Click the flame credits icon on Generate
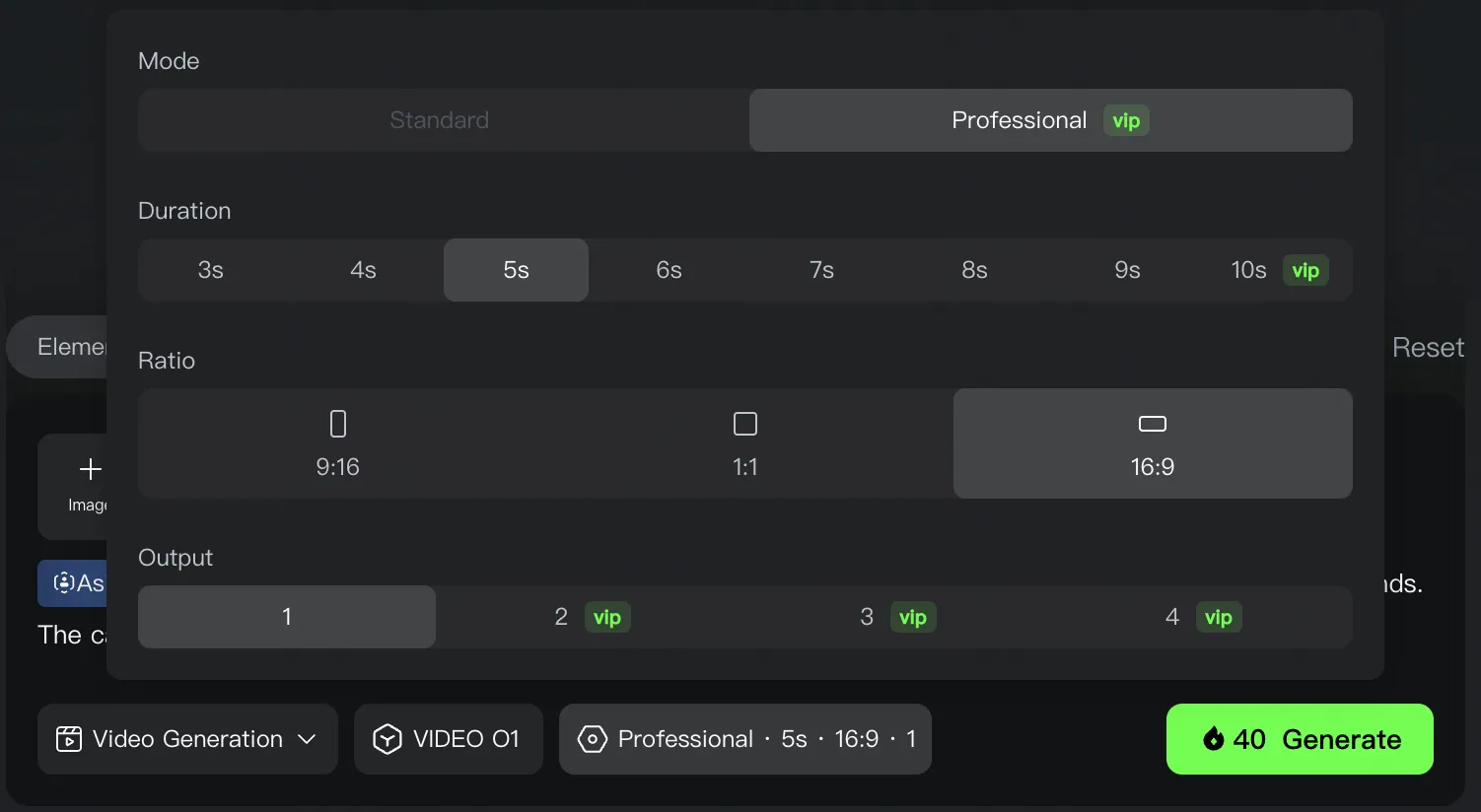Screen dimensions: 1481x812 [1214, 739]
